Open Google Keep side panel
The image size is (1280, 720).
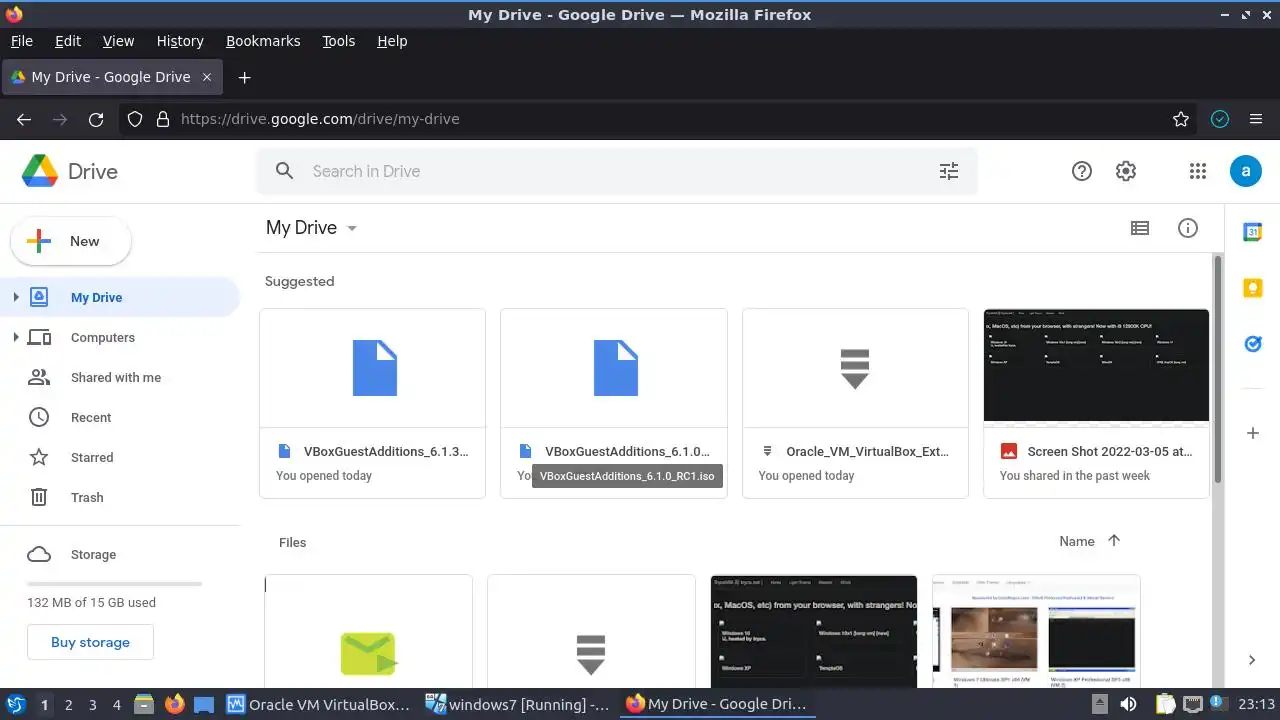1252,288
